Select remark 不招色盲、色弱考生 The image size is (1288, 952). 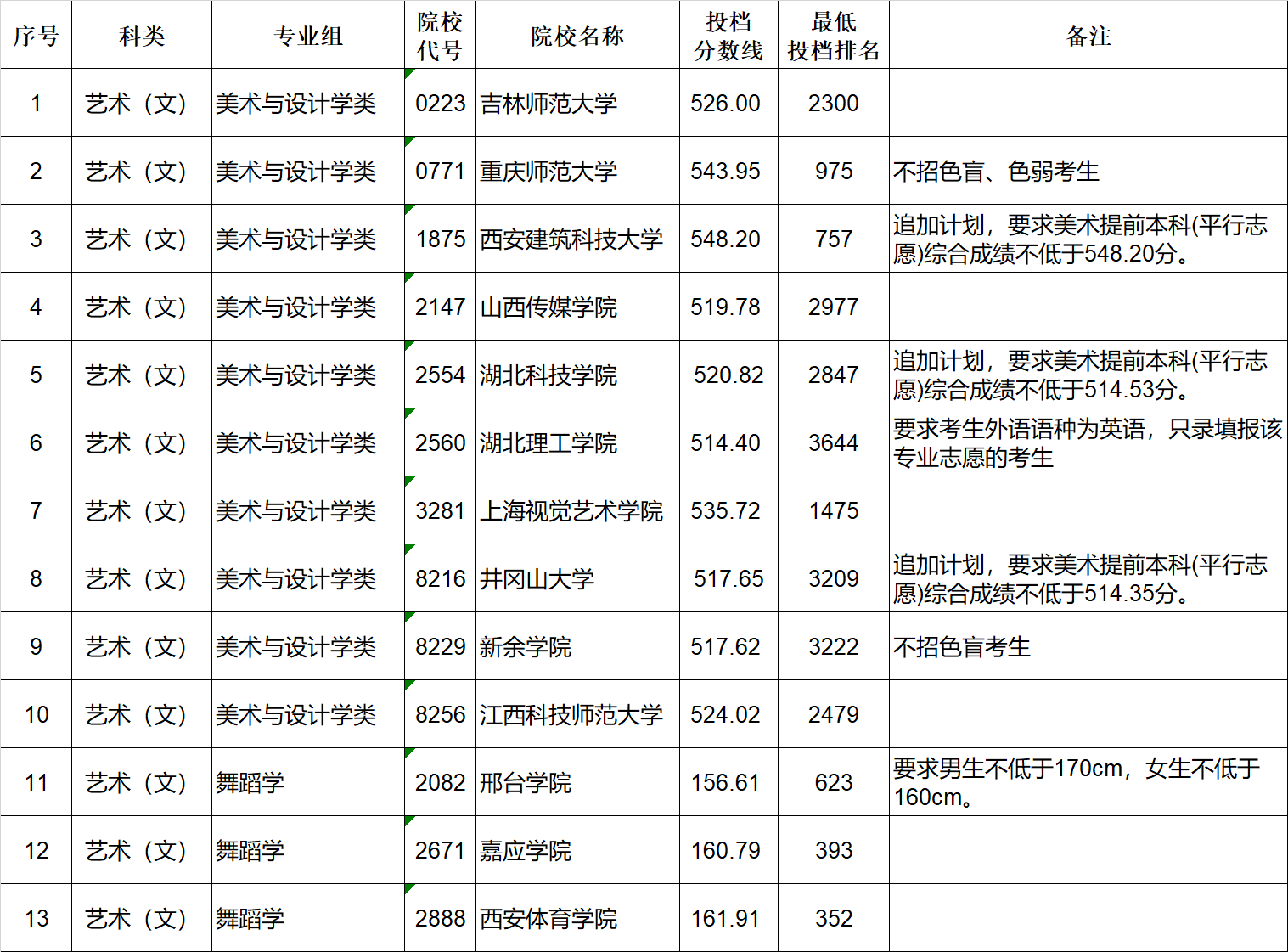pyautogui.click(x=1088, y=171)
